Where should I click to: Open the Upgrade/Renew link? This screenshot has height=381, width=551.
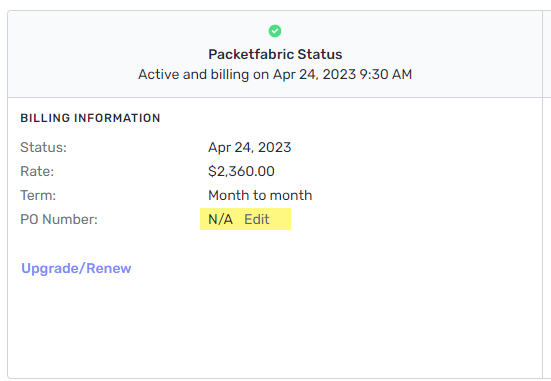[x=76, y=269]
